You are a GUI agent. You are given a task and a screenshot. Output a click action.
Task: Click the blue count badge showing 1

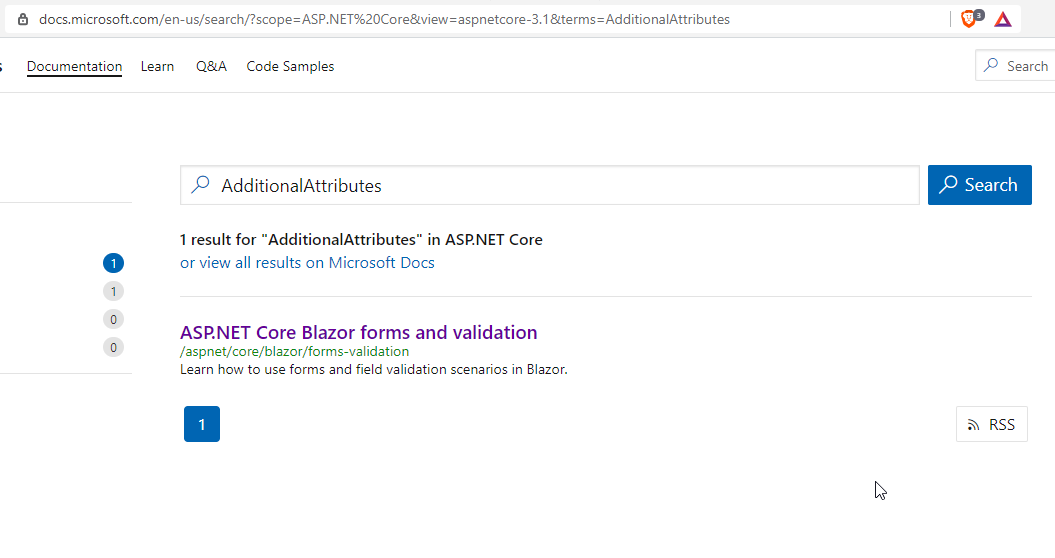pyautogui.click(x=113, y=263)
